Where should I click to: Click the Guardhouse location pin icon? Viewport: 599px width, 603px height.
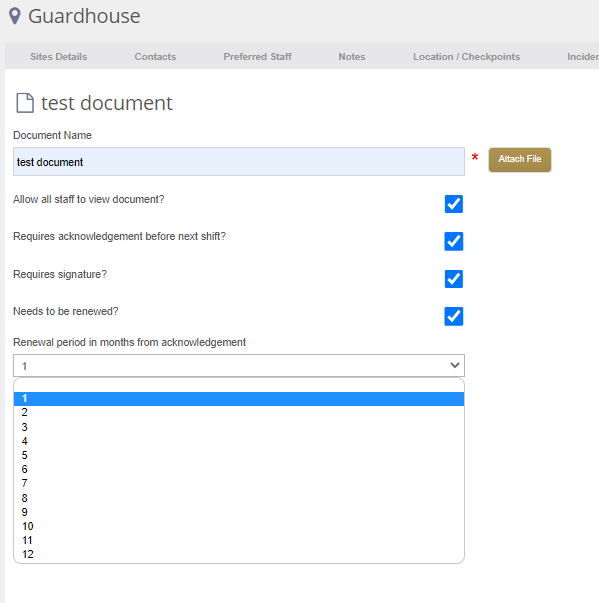tap(15, 16)
